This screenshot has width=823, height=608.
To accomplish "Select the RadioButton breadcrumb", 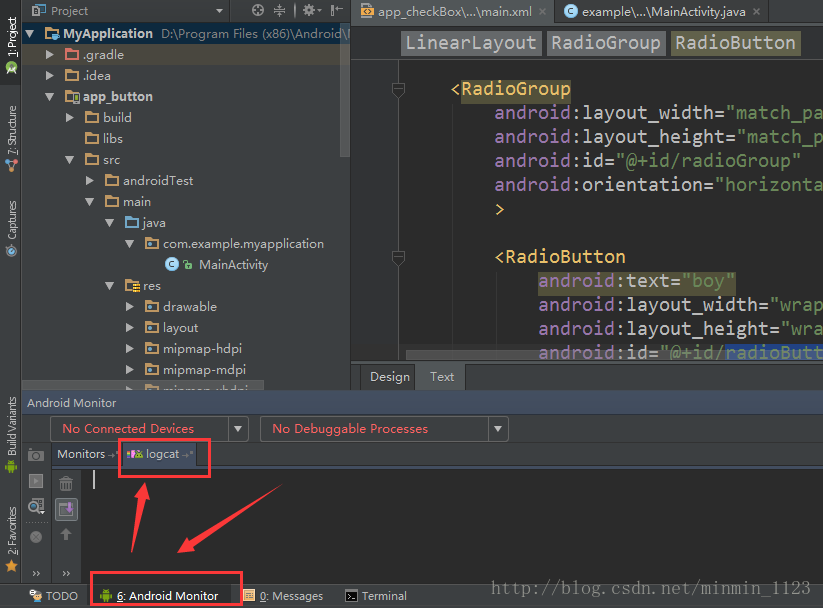I will pos(735,43).
